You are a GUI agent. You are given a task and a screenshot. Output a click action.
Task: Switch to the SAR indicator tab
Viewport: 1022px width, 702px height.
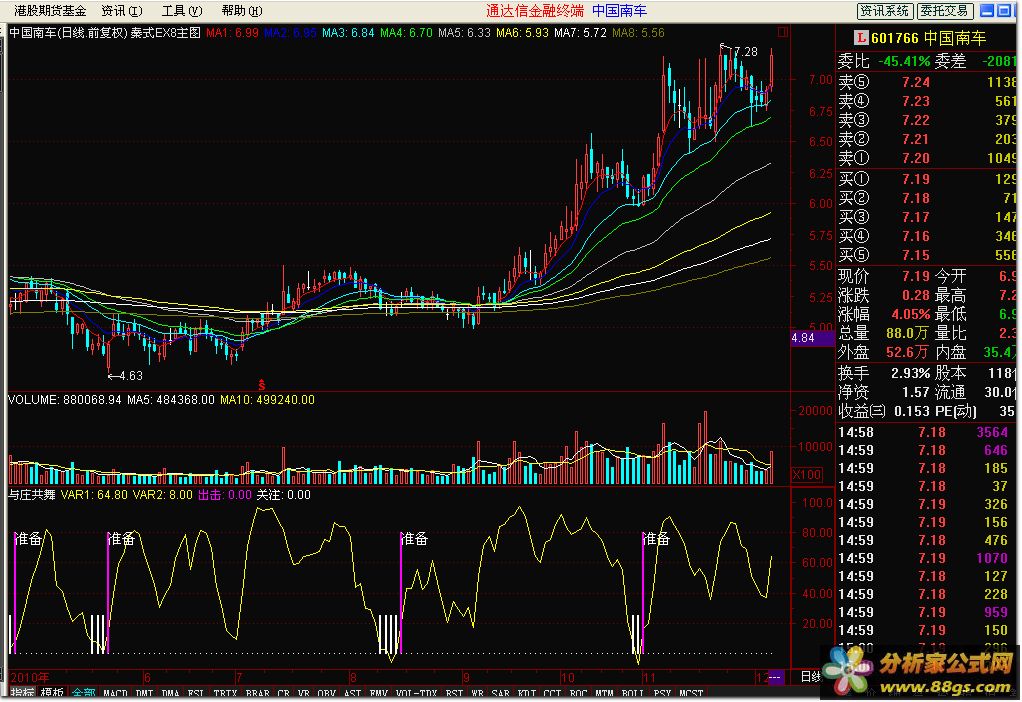click(x=500, y=694)
